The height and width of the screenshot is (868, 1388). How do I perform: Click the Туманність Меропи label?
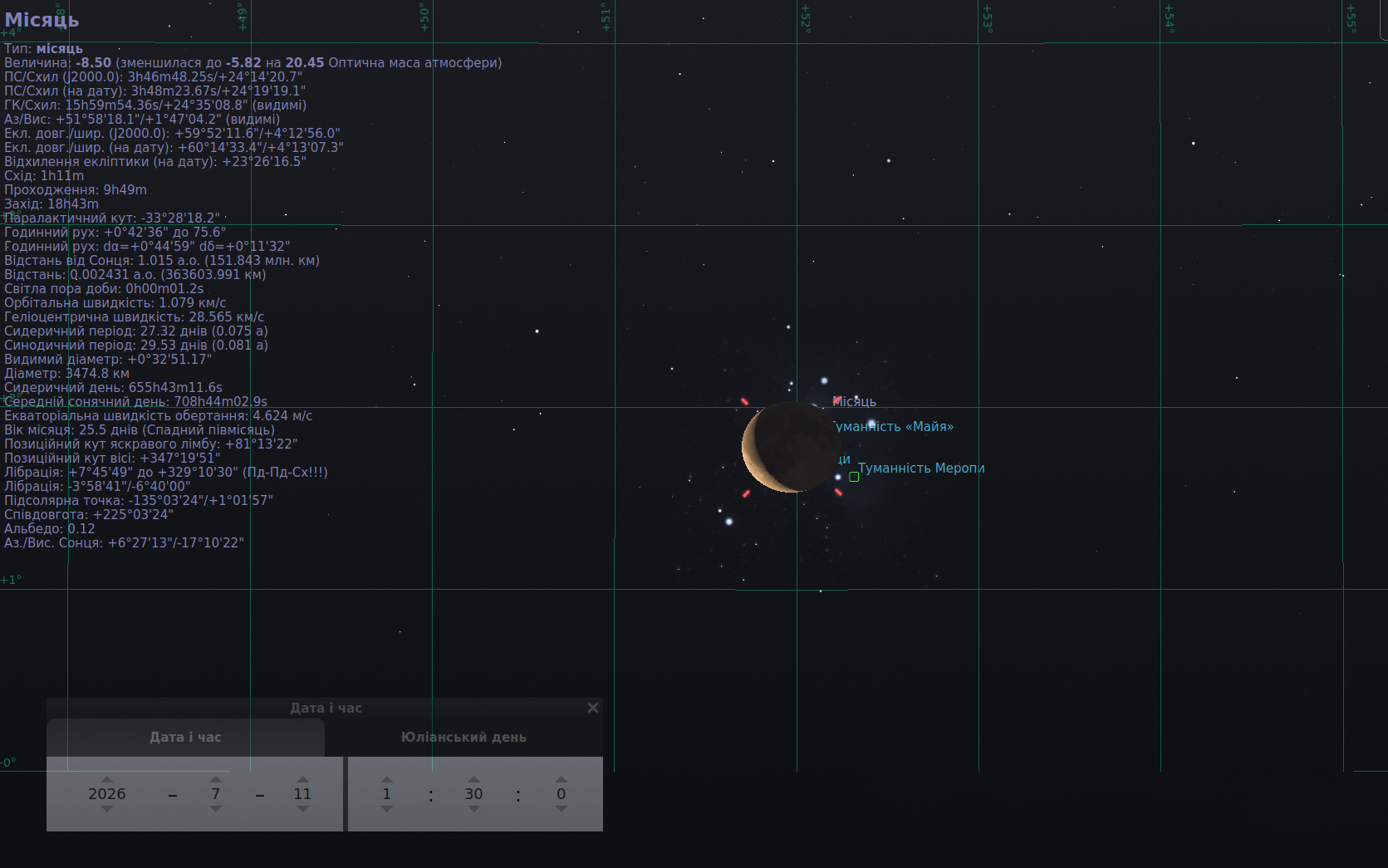point(921,468)
